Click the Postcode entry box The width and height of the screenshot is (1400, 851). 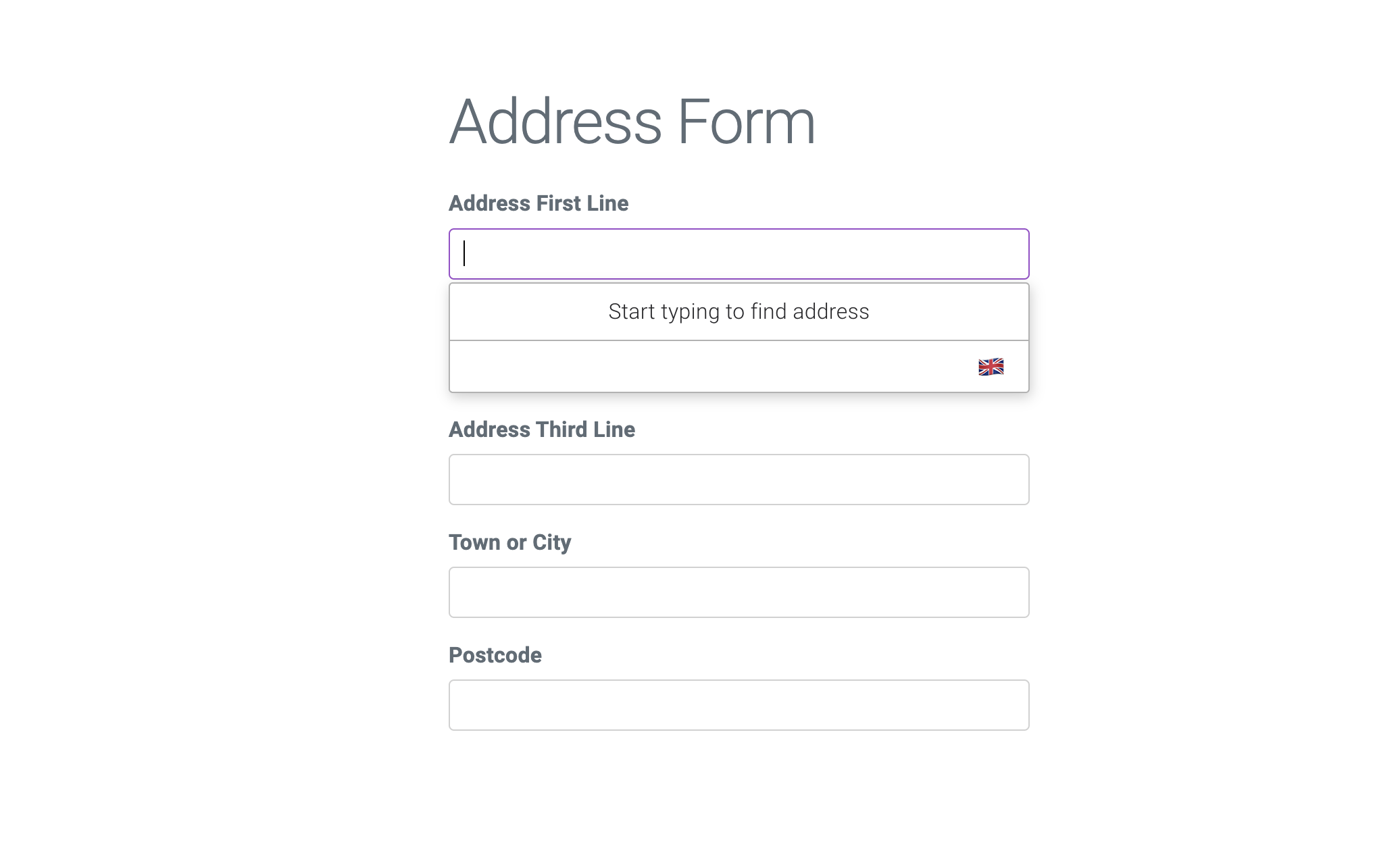point(739,704)
